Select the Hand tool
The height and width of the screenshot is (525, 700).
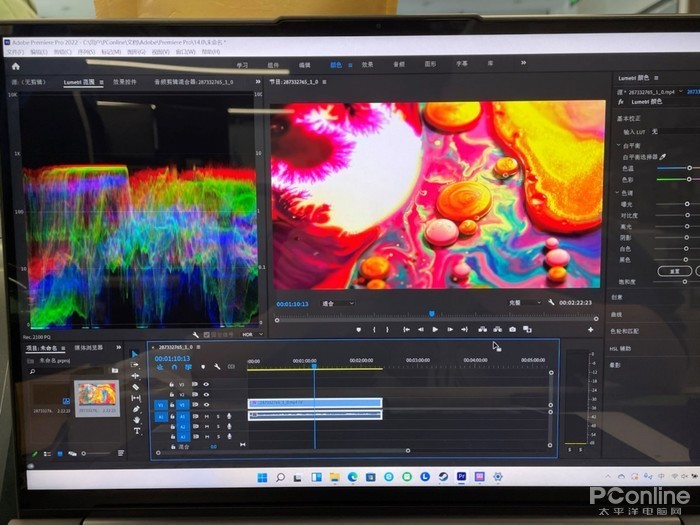[x=136, y=419]
